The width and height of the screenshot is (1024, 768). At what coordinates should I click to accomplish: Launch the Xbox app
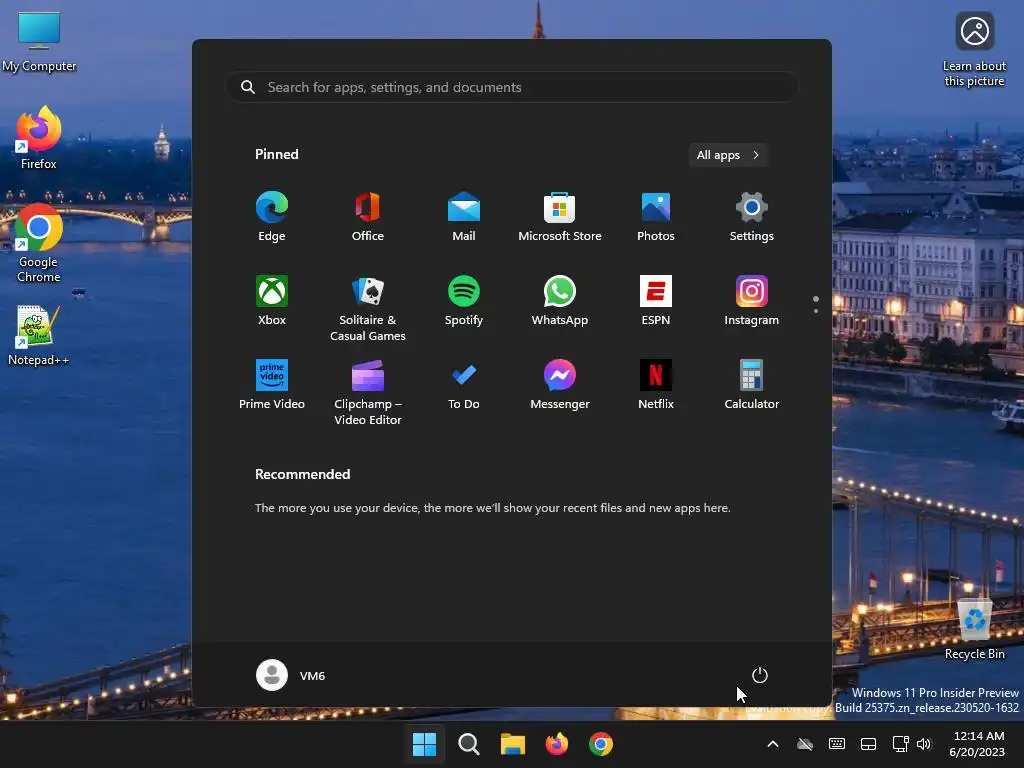[272, 301]
